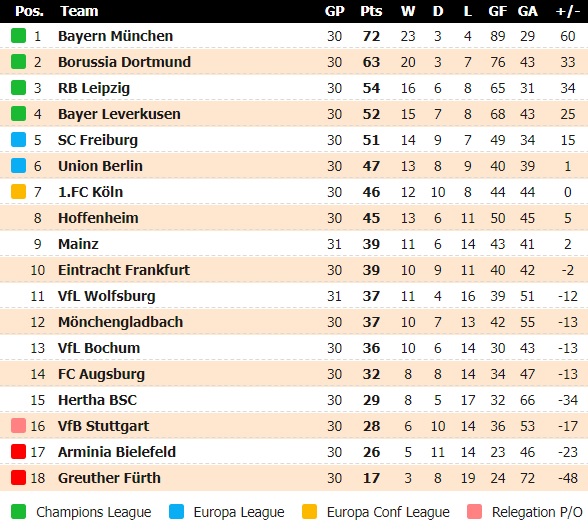Click the +/- column header
The width and height of the screenshot is (588, 530).
click(x=567, y=11)
